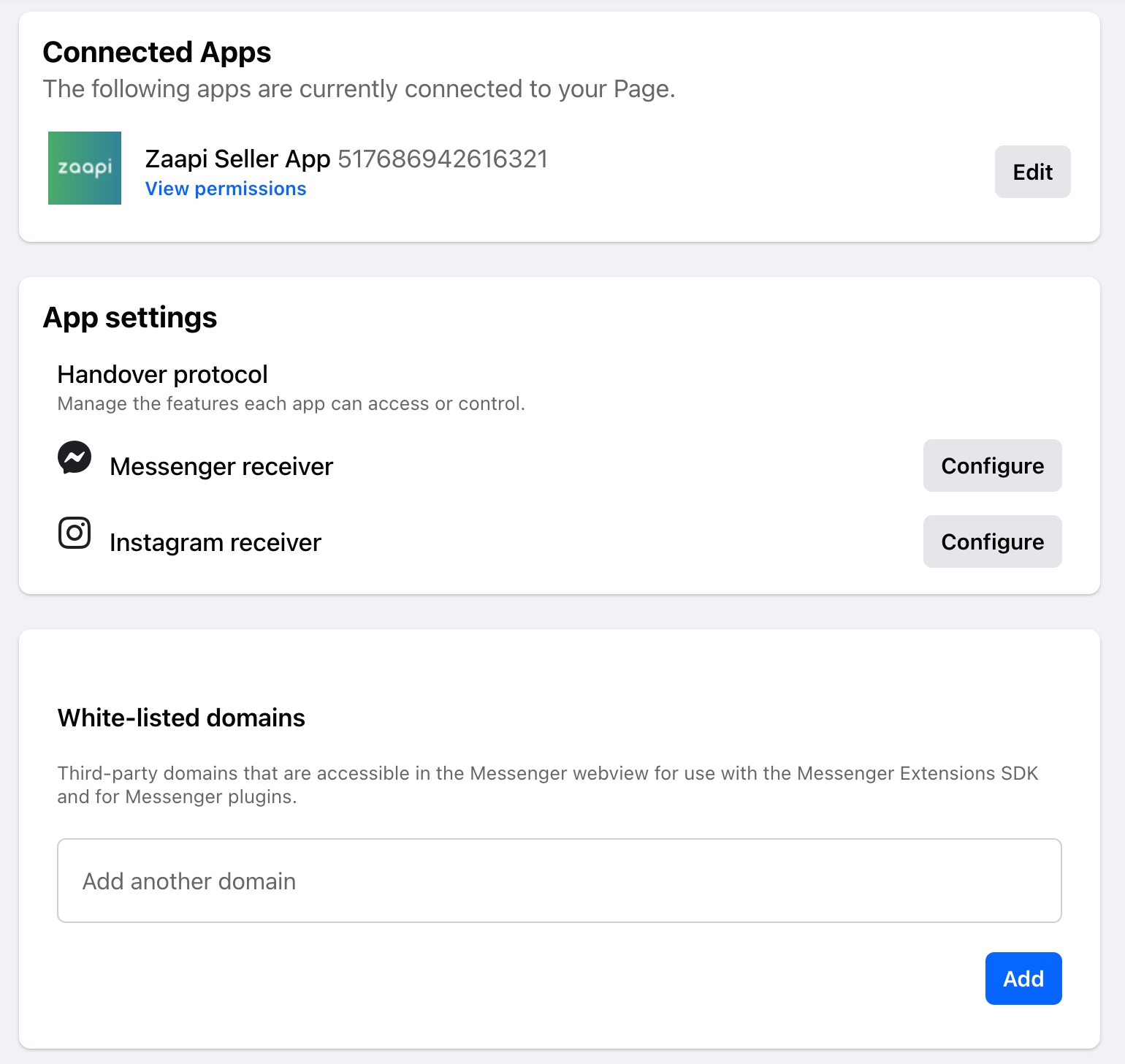Click the Instagram icon
Screen dimensions: 1125x1064
click(x=75, y=533)
